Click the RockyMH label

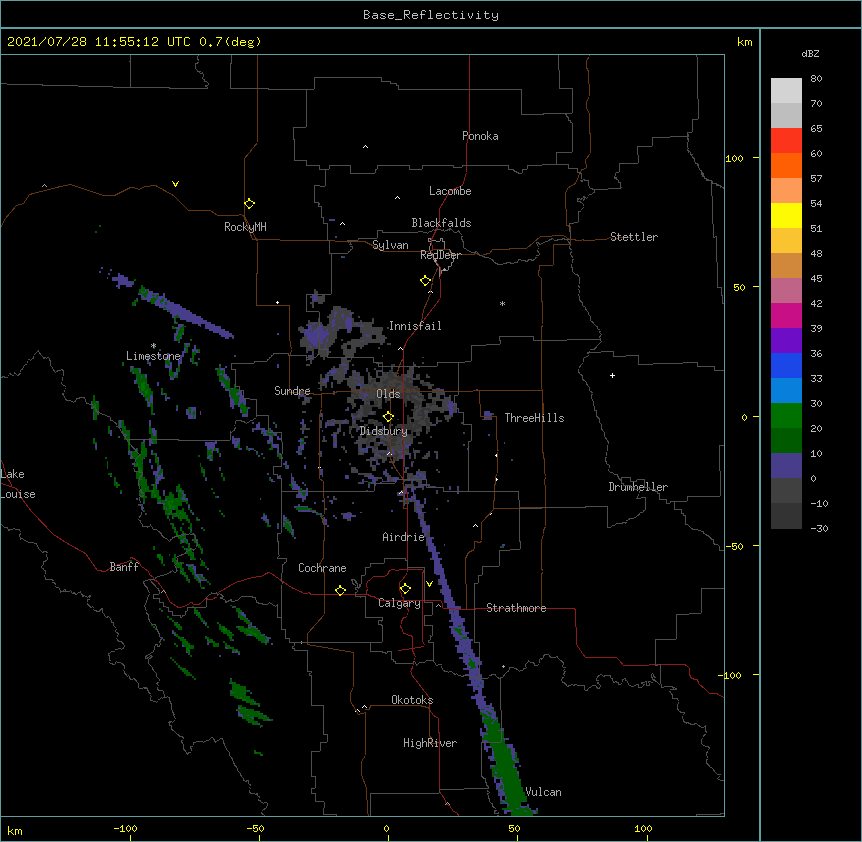pyautogui.click(x=245, y=227)
